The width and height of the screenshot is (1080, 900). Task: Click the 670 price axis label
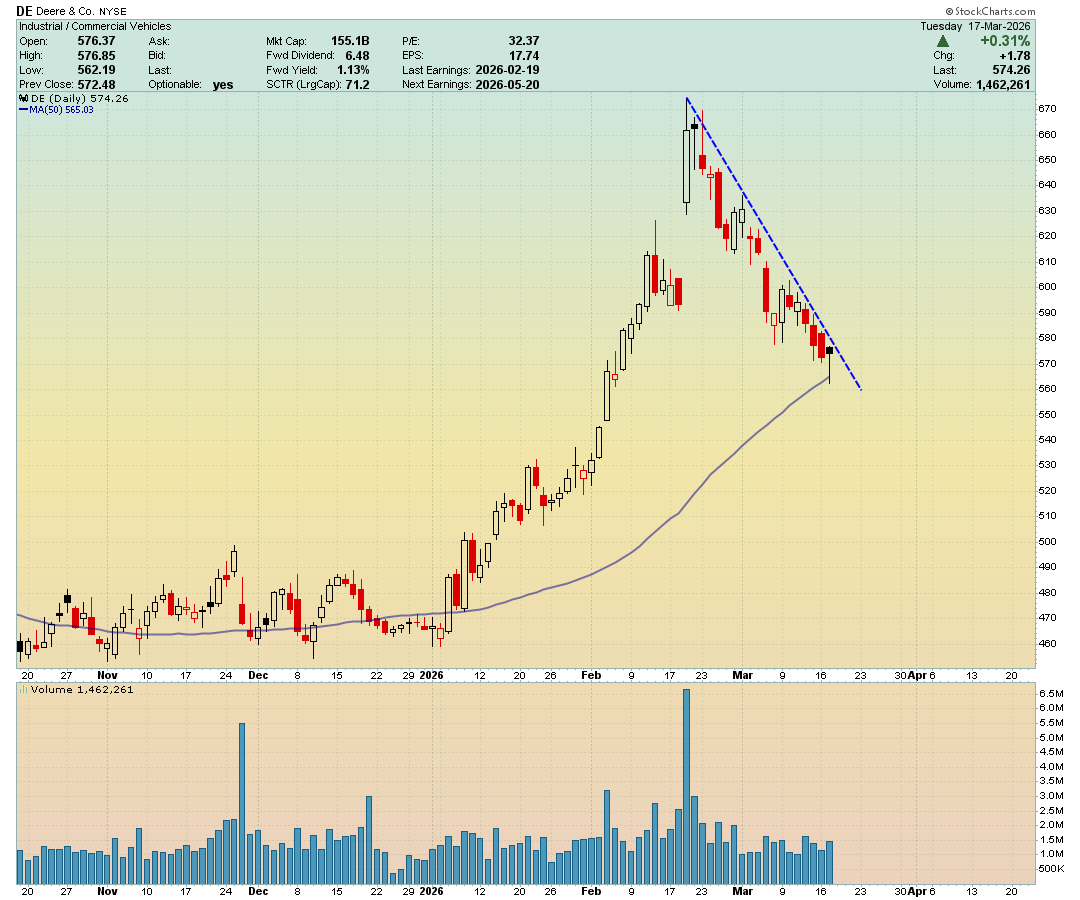click(1047, 109)
